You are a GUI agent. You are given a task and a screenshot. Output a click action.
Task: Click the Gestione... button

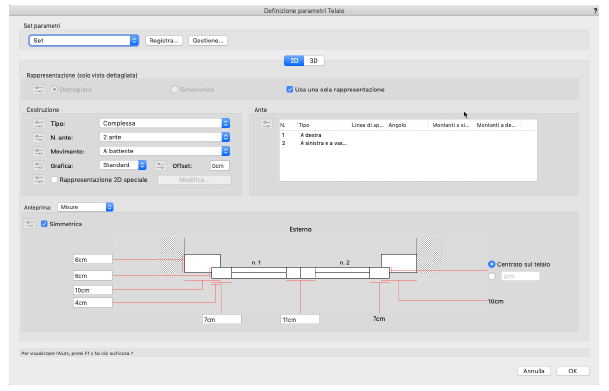click(208, 40)
